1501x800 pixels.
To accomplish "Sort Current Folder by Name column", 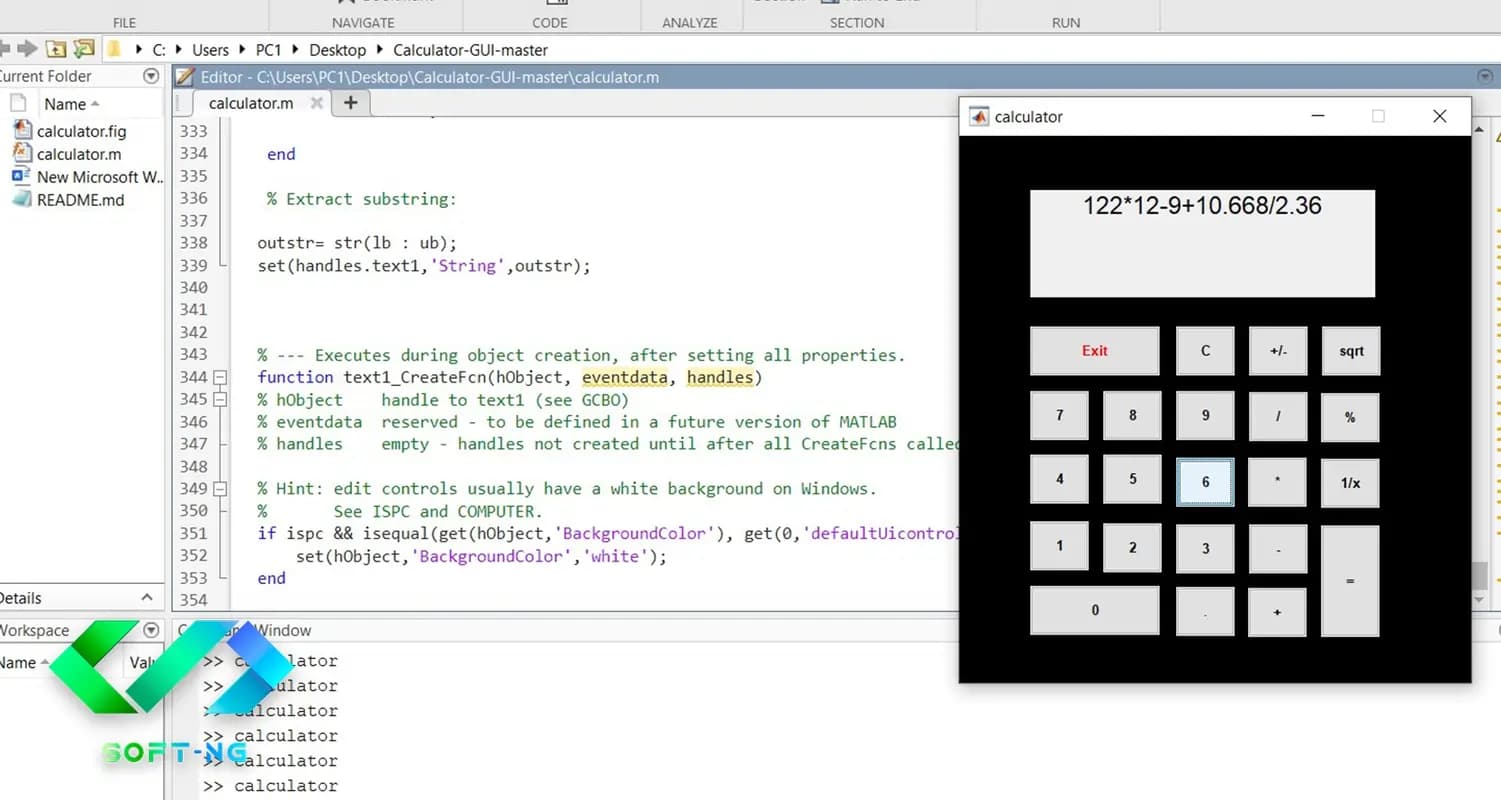I will point(71,104).
